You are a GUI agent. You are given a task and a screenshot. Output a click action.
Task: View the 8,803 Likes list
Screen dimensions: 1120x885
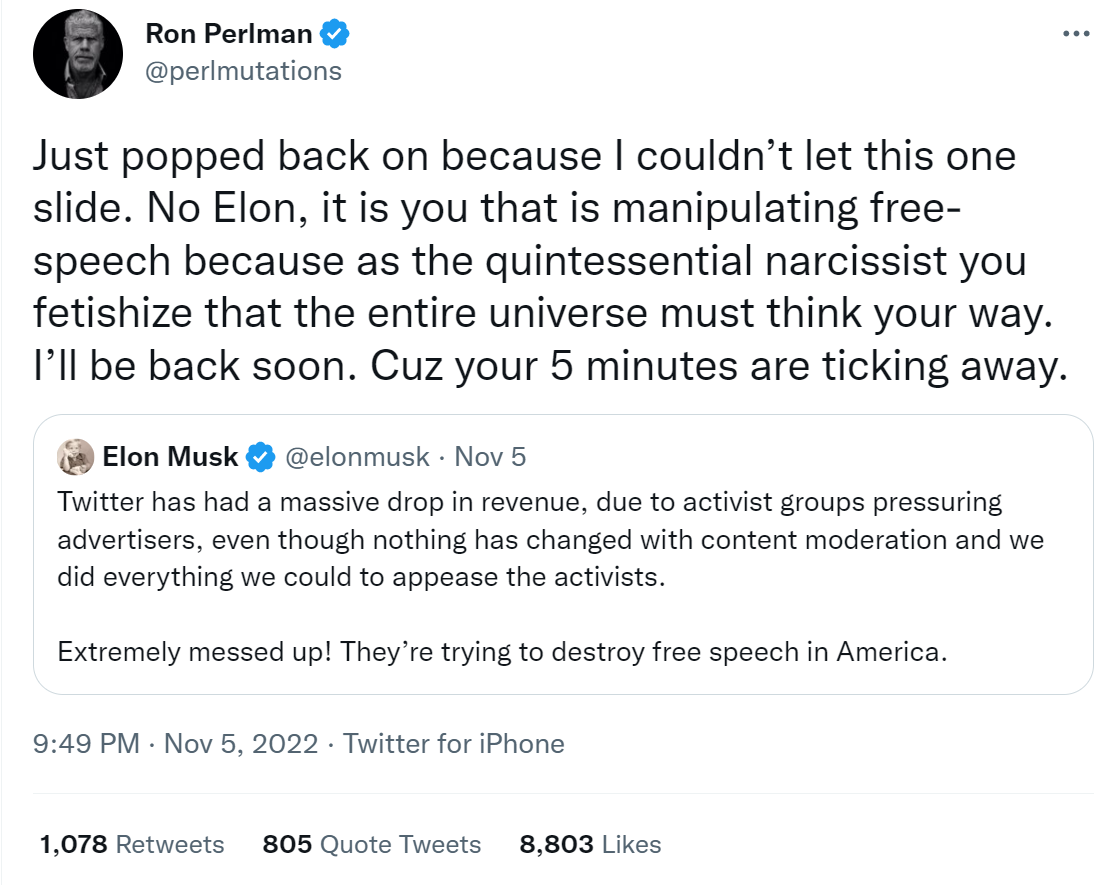point(590,844)
